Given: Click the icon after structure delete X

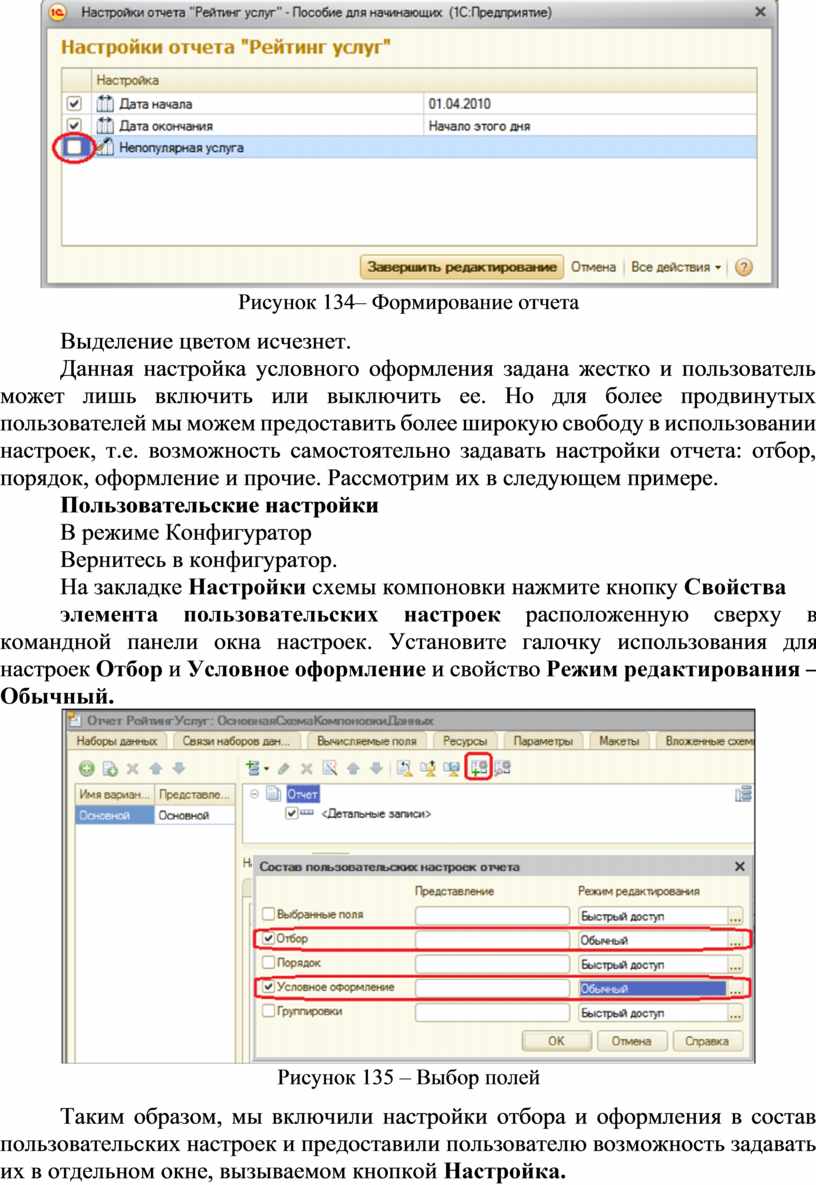Looking at the screenshot, I should point(329,769).
